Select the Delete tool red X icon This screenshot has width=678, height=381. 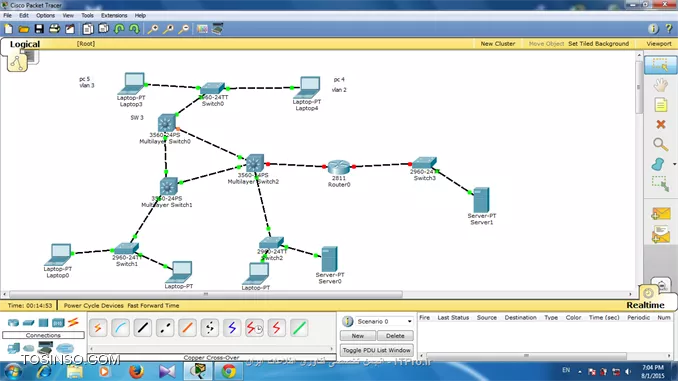coord(660,125)
